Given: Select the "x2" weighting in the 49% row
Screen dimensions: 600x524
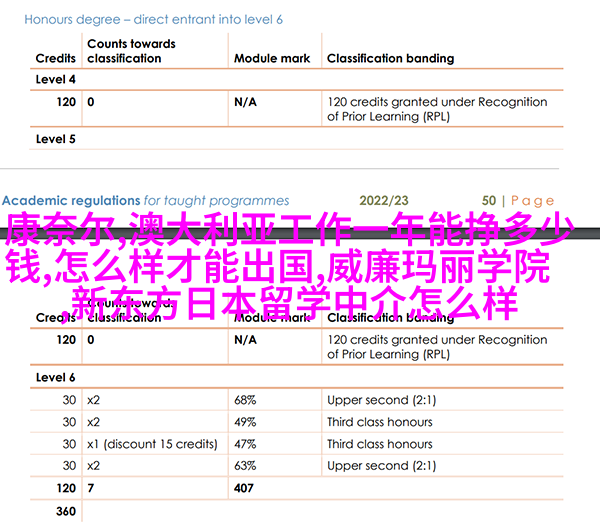Looking at the screenshot, I should (x=93, y=422).
